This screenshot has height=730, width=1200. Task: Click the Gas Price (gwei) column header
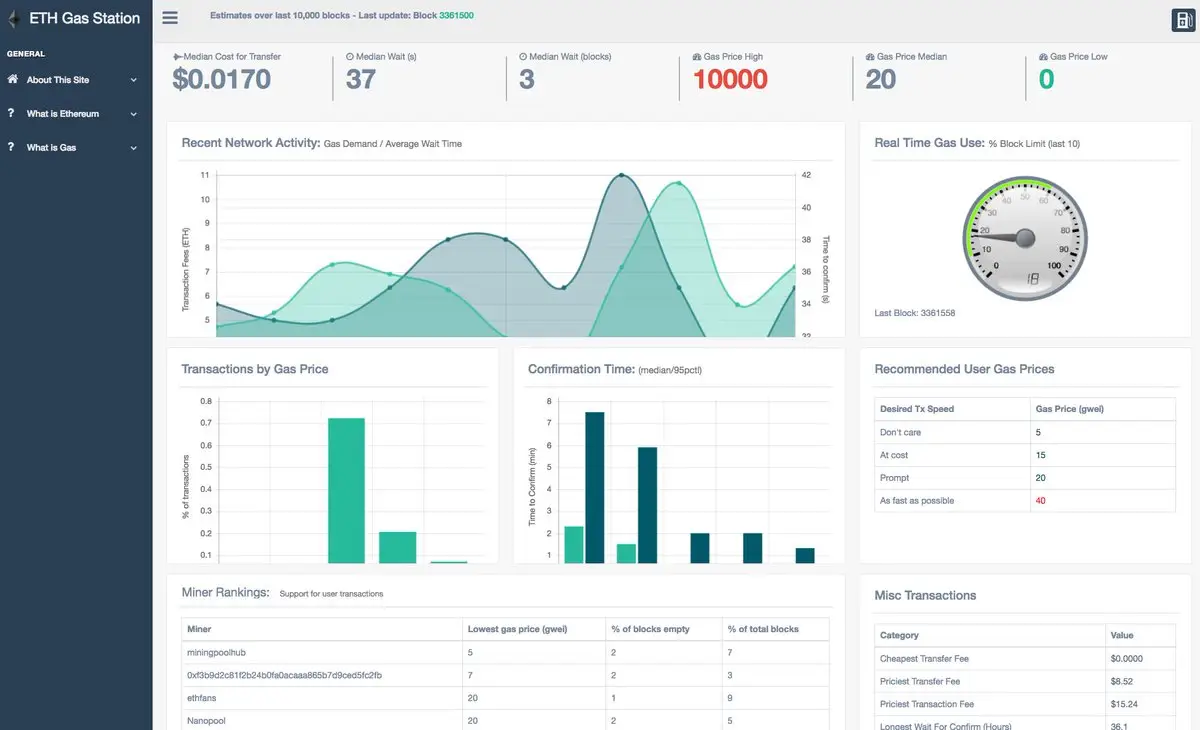(x=1069, y=409)
